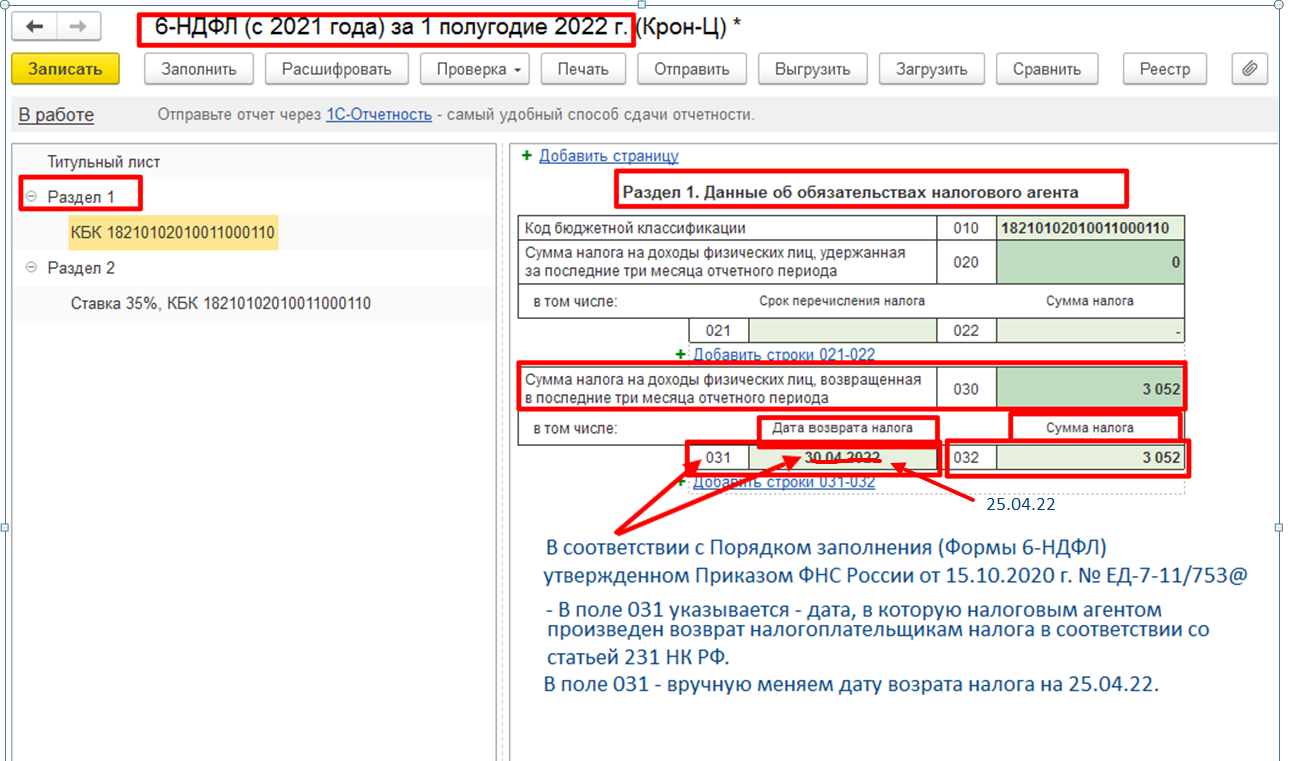1292x761 pixels.
Task: Open the 1С-Отчетность link
Action: click(379, 115)
